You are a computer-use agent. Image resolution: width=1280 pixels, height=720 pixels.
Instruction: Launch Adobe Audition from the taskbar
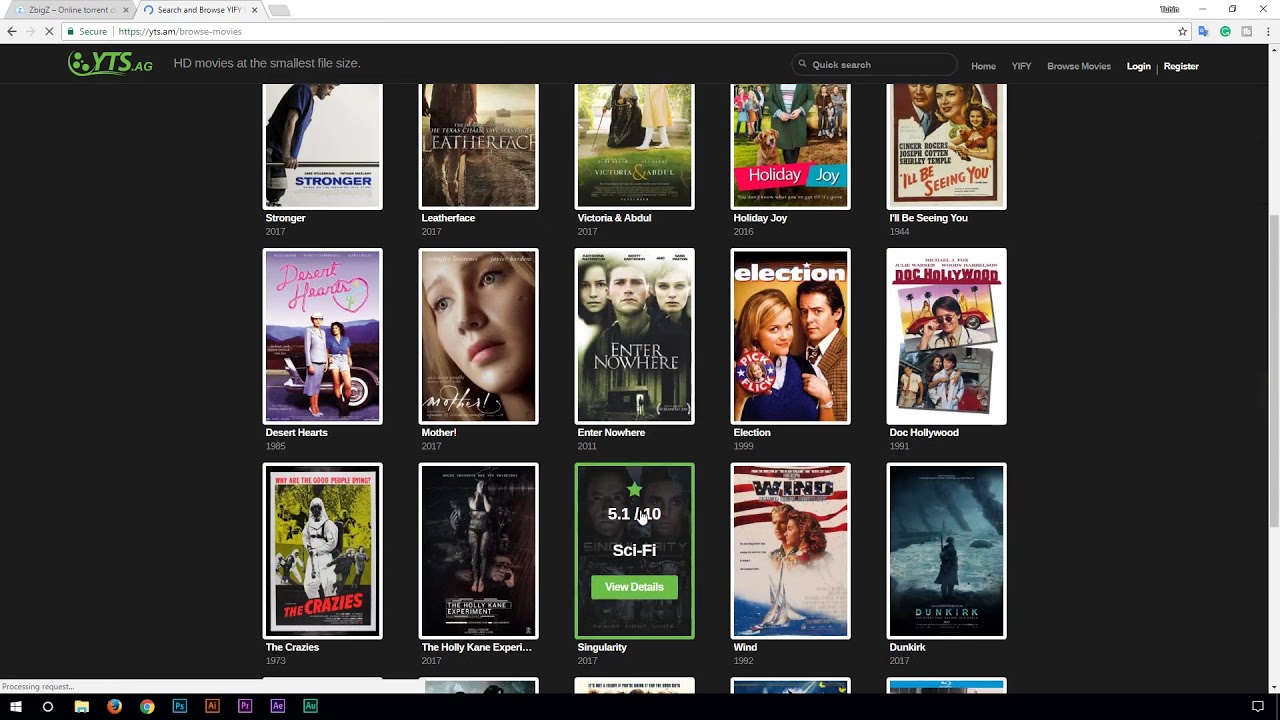pos(310,706)
